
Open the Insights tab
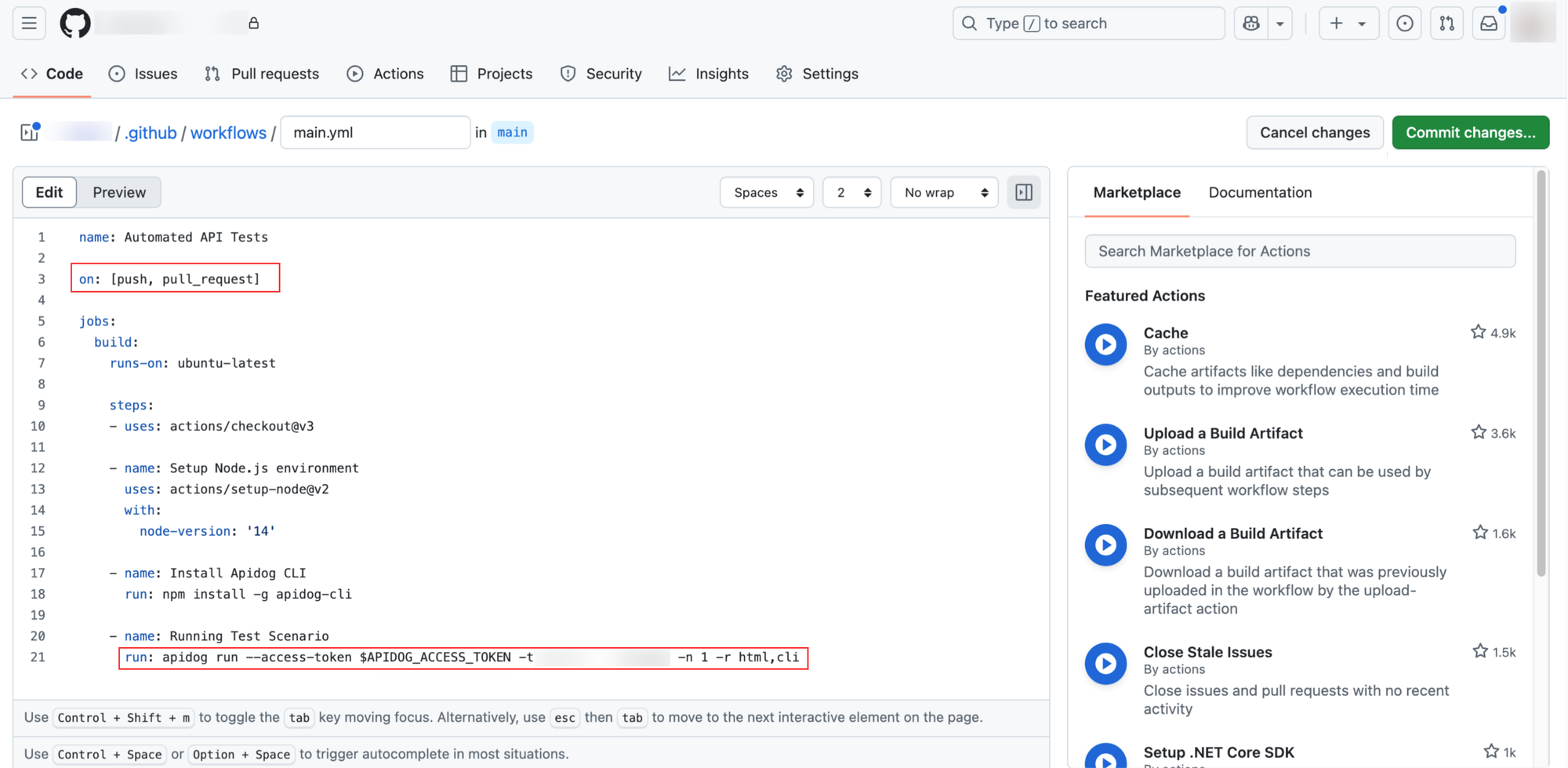(x=709, y=74)
